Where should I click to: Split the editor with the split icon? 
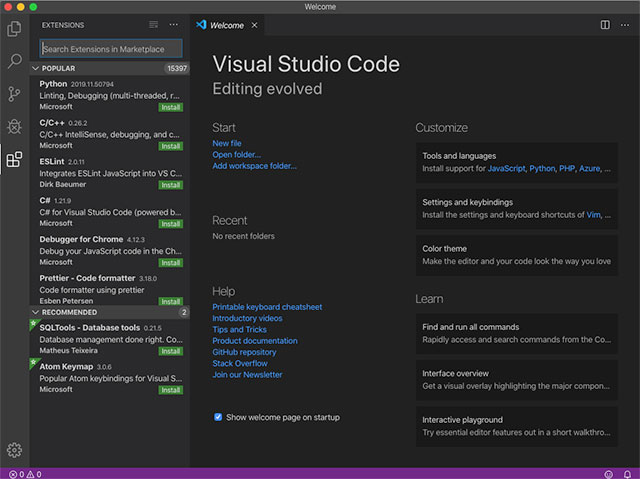click(x=605, y=24)
